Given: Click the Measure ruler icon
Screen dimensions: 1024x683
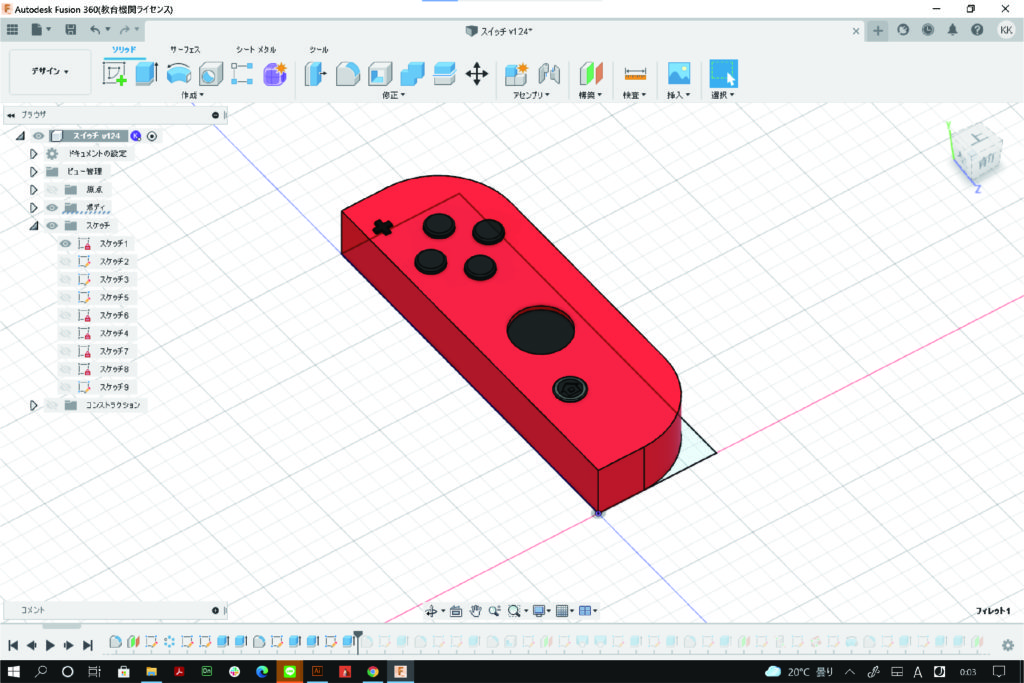Looking at the screenshot, I should [635, 73].
